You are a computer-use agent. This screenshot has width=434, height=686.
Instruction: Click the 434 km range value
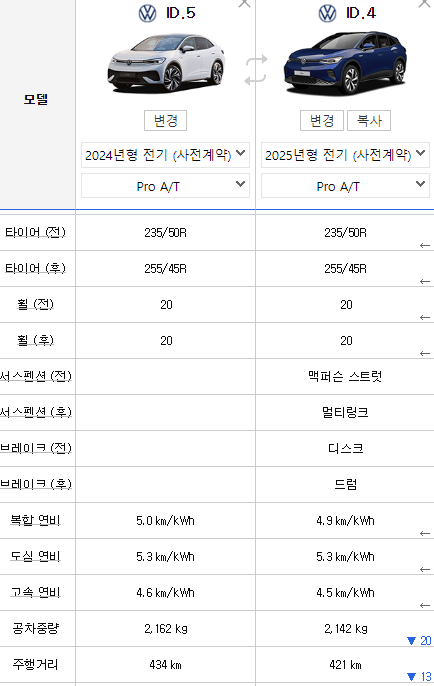(x=165, y=665)
